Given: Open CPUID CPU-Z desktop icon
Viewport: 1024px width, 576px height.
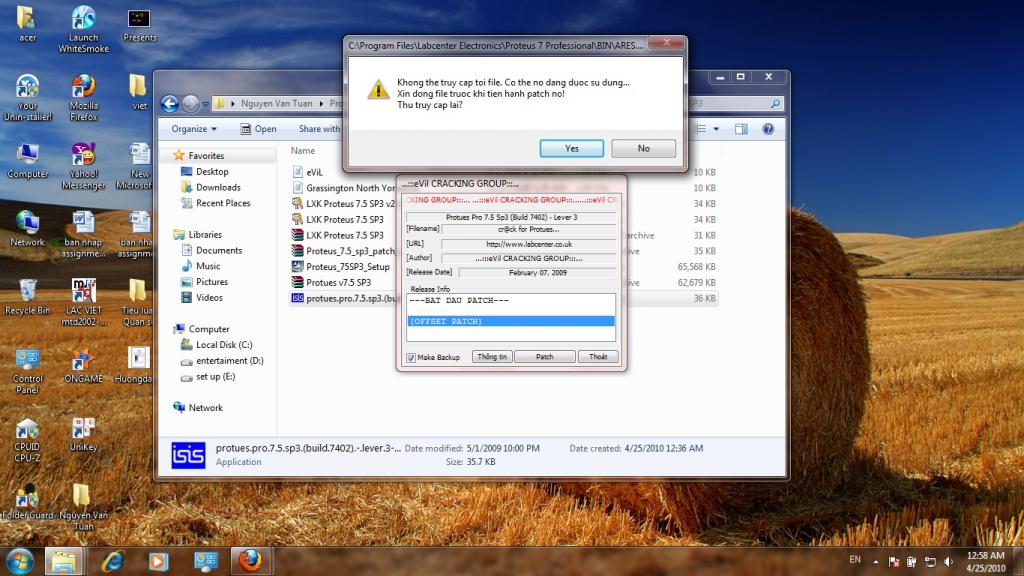Looking at the screenshot, I should click(x=27, y=439).
